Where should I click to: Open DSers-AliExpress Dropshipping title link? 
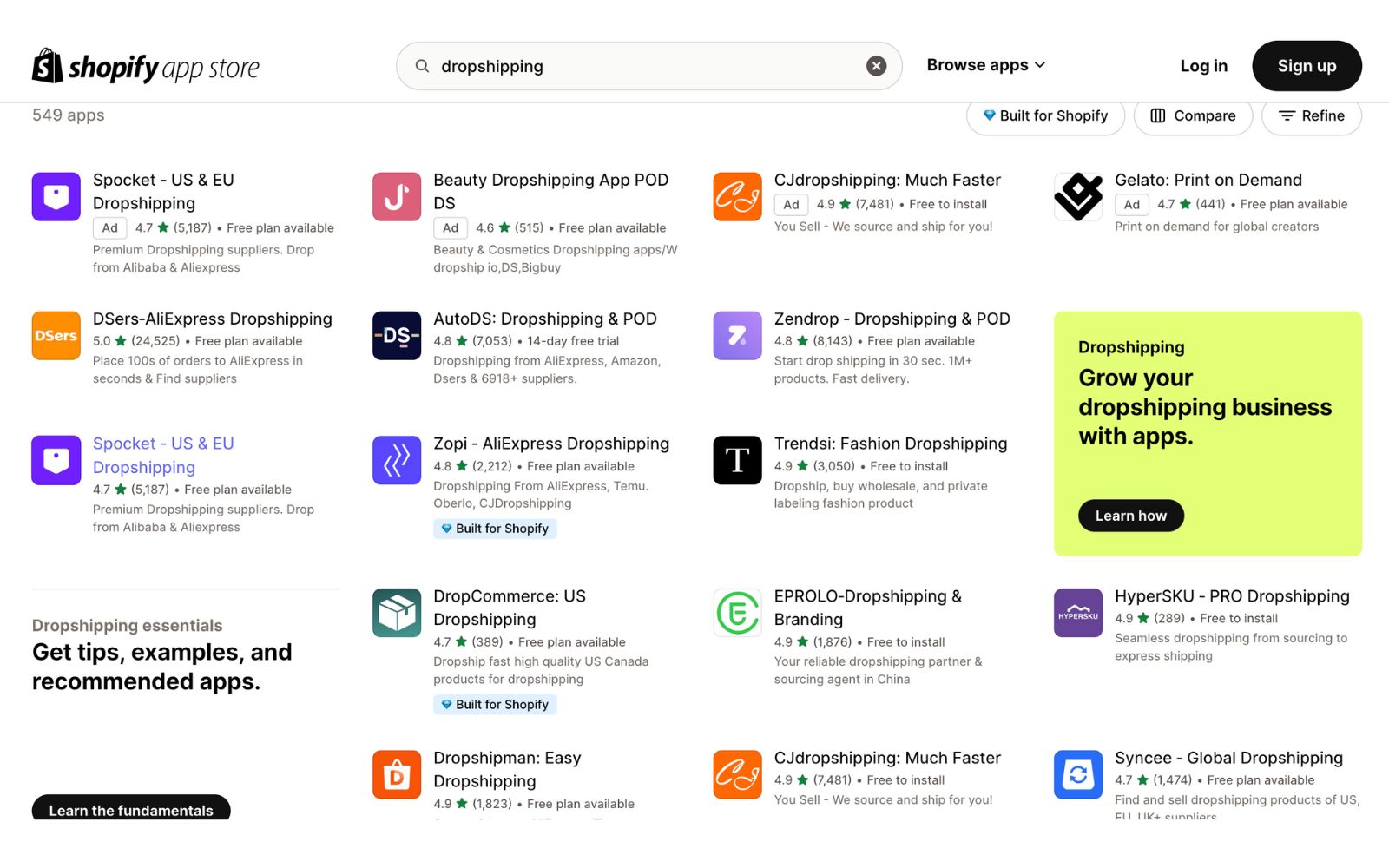(213, 319)
